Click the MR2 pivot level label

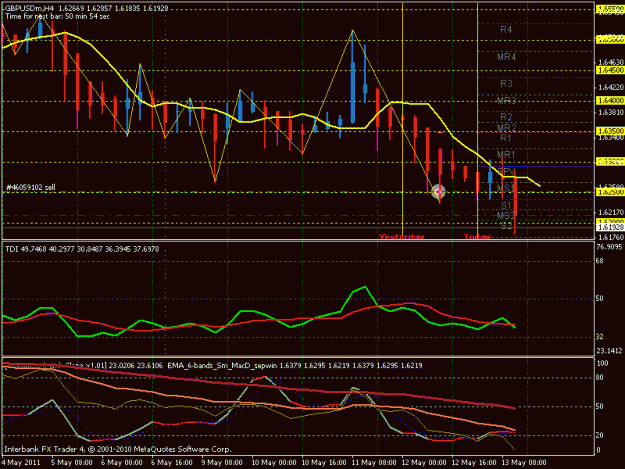point(506,128)
